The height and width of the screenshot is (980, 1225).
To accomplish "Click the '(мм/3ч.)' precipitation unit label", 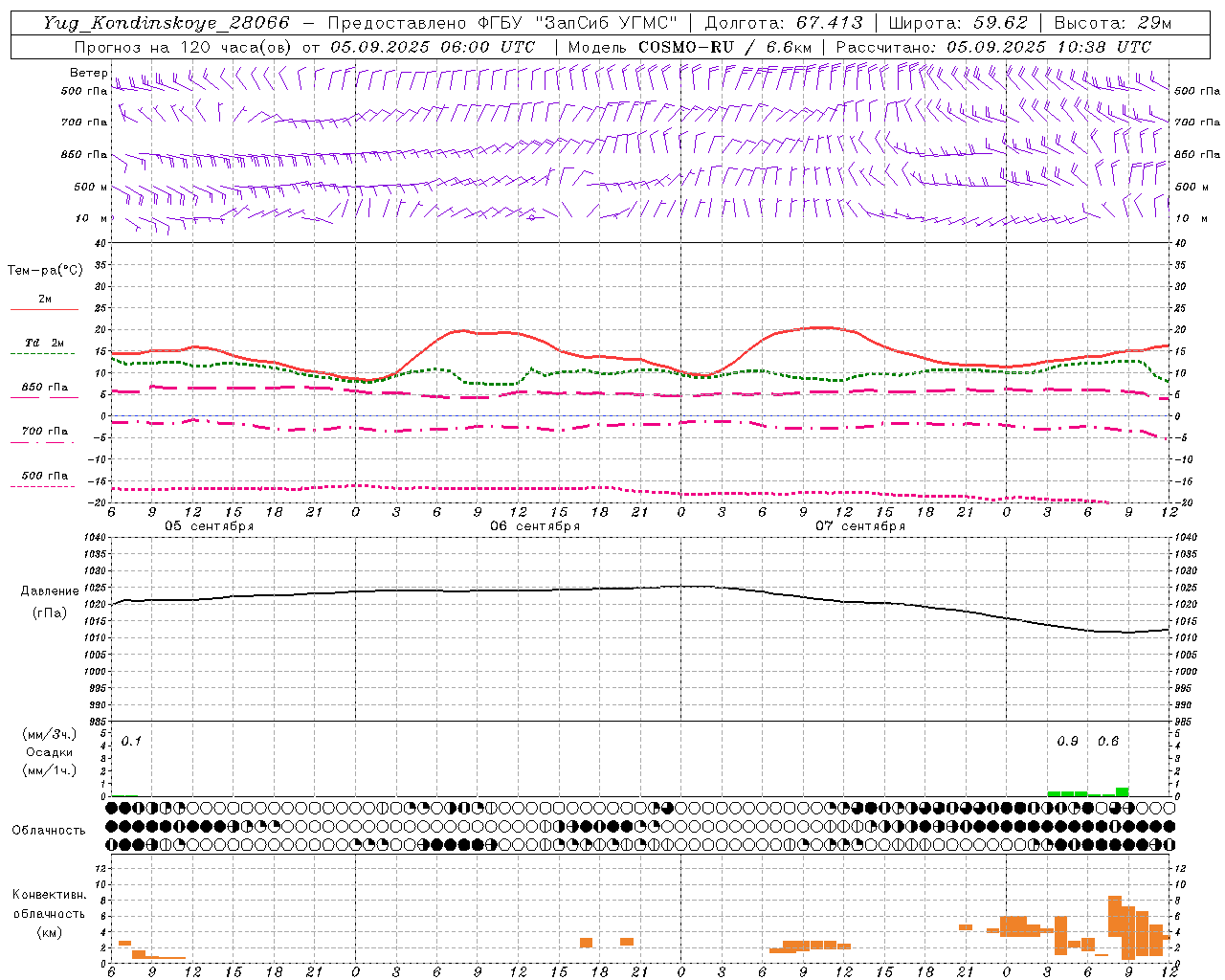I will 50,734.
